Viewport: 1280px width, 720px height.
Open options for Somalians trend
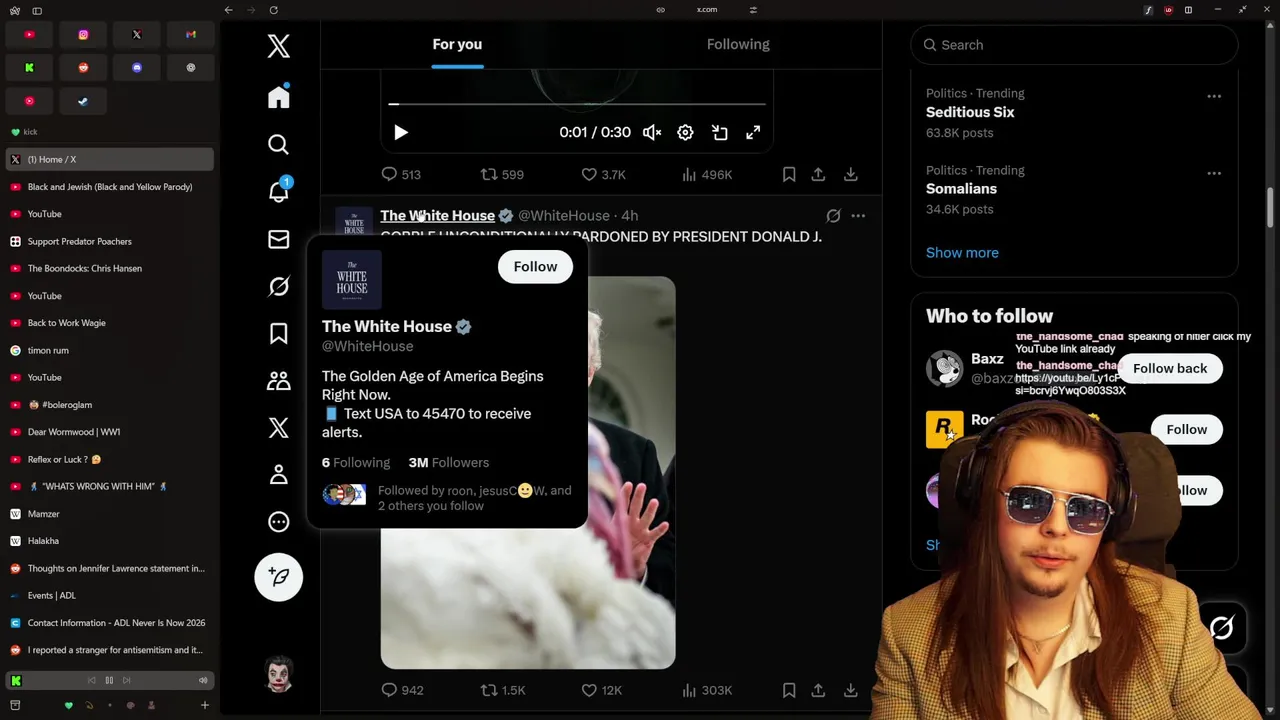point(1214,173)
